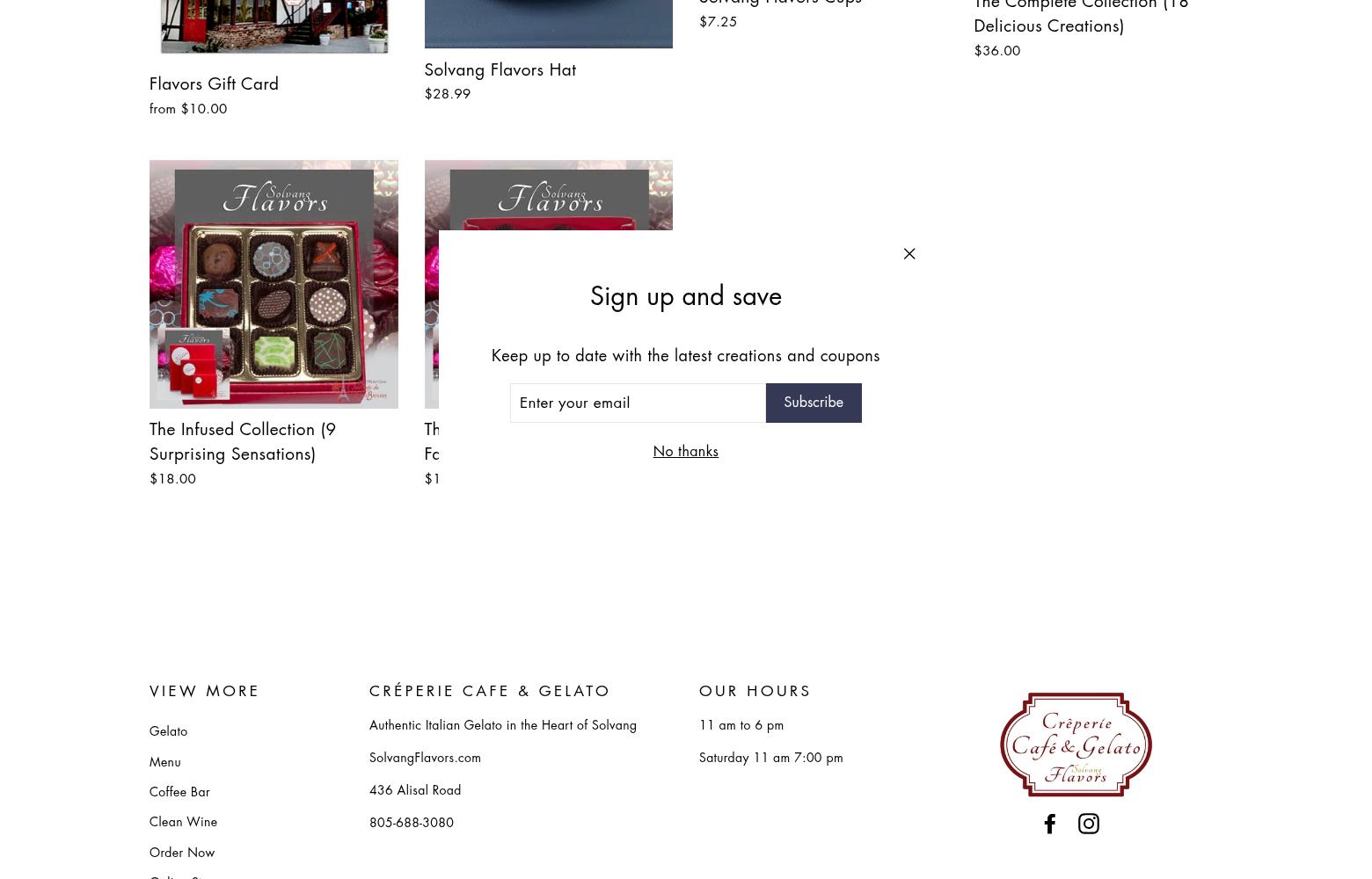Open the Facebook page icon
Viewport: 1372px width, 879px height.
point(1049,824)
